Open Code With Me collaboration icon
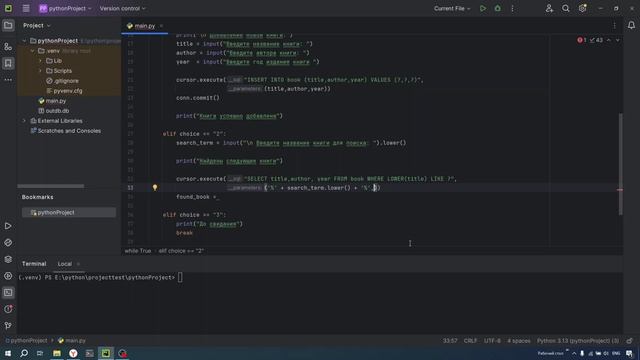Screen dimensions: 640x360 (549, 8)
